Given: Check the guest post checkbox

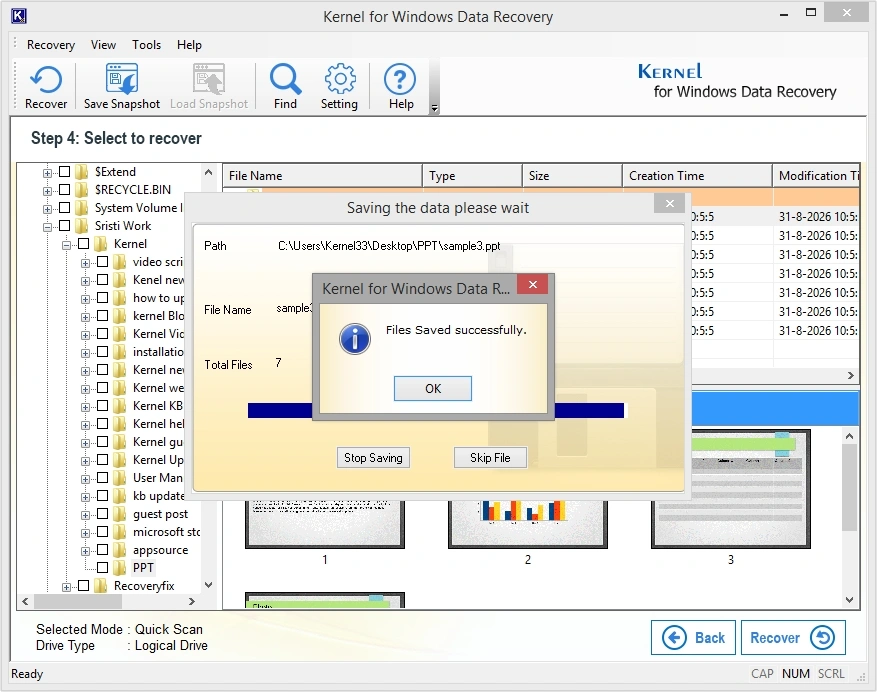Looking at the screenshot, I should pos(102,514).
